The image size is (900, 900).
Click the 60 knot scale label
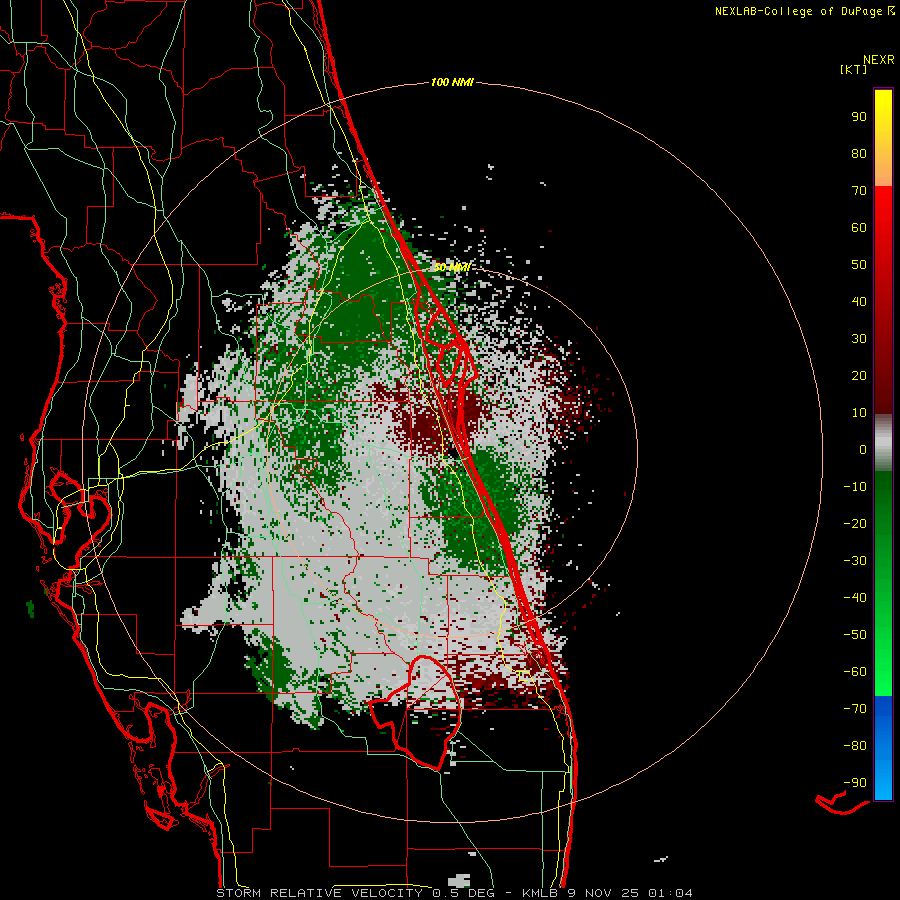point(859,228)
